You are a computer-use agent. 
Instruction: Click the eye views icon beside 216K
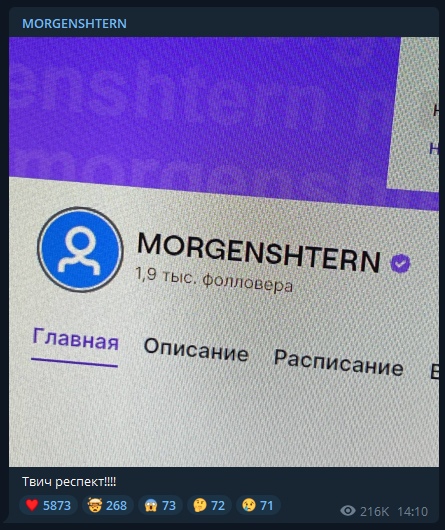[348, 511]
